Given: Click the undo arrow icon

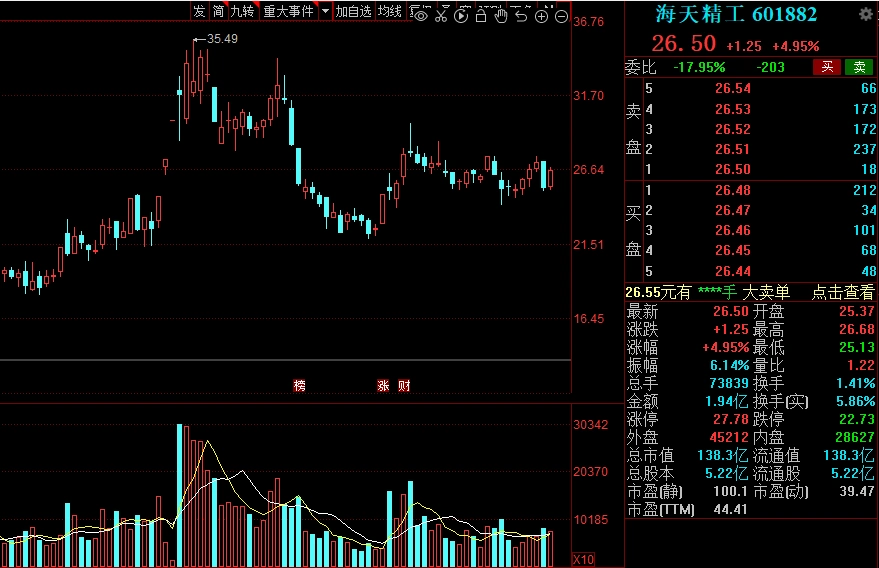Looking at the screenshot, I should click(521, 14).
